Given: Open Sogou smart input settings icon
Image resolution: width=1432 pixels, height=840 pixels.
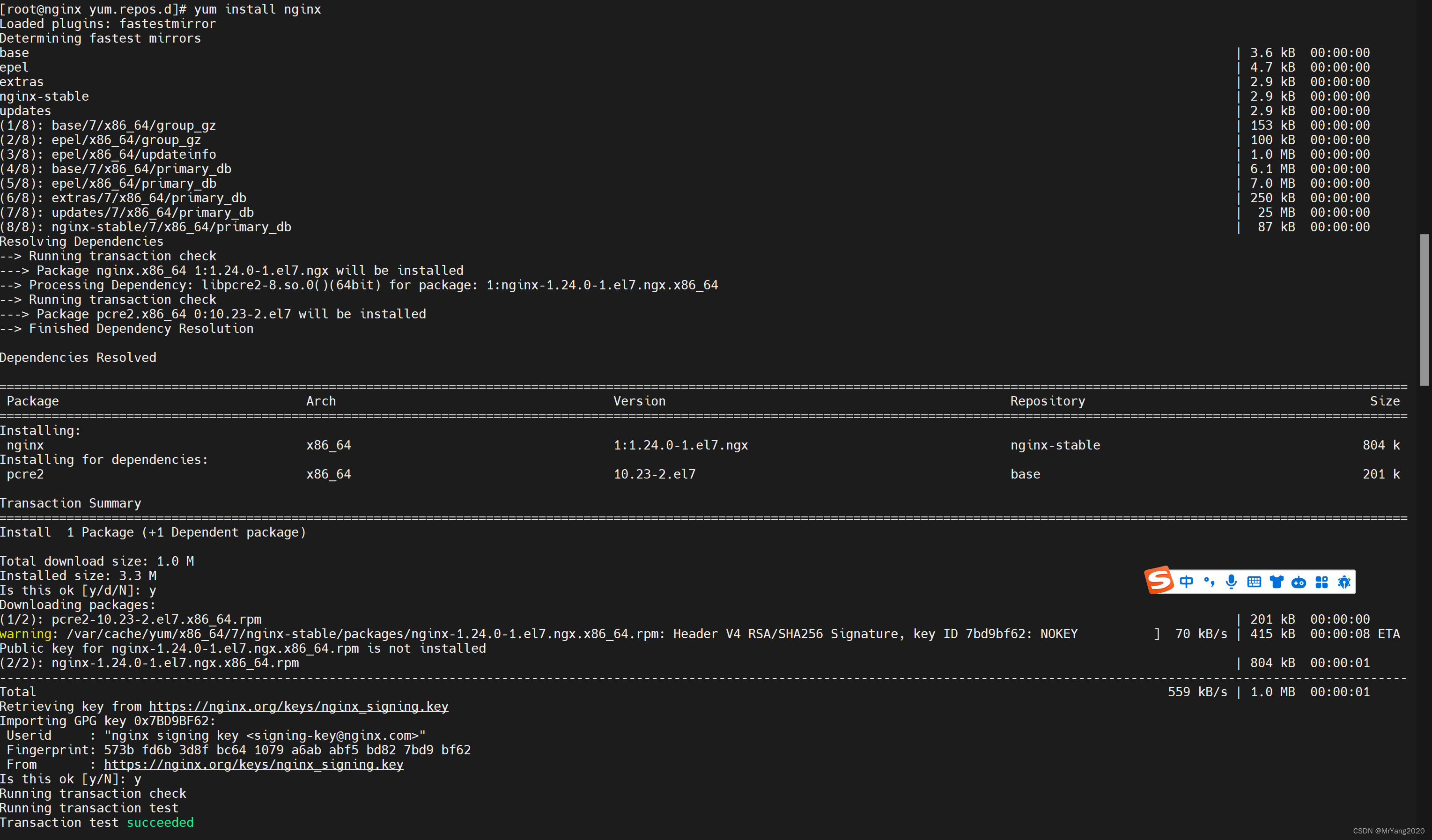Looking at the screenshot, I should click(x=1344, y=582).
